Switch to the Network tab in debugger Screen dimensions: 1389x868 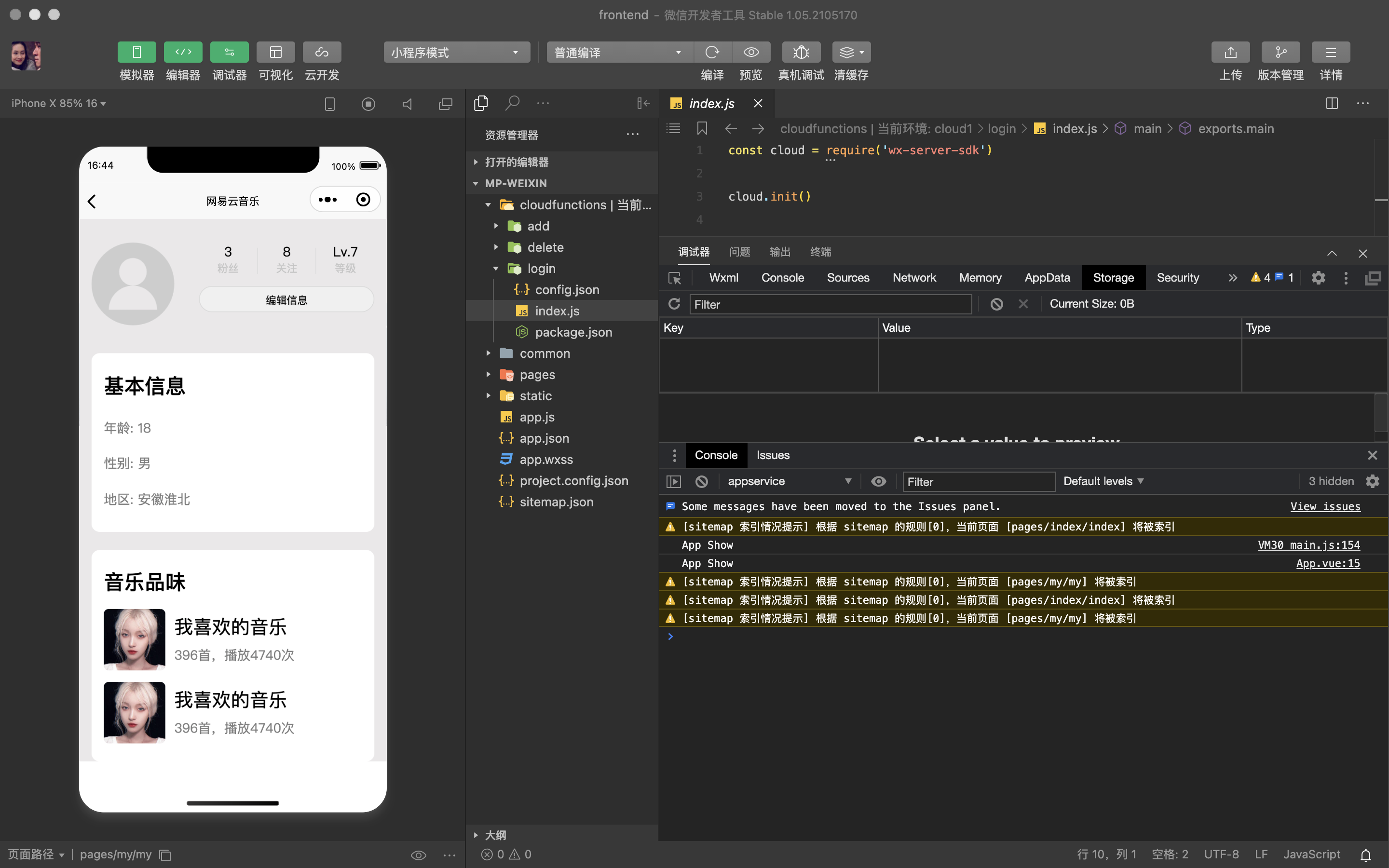coord(914,277)
